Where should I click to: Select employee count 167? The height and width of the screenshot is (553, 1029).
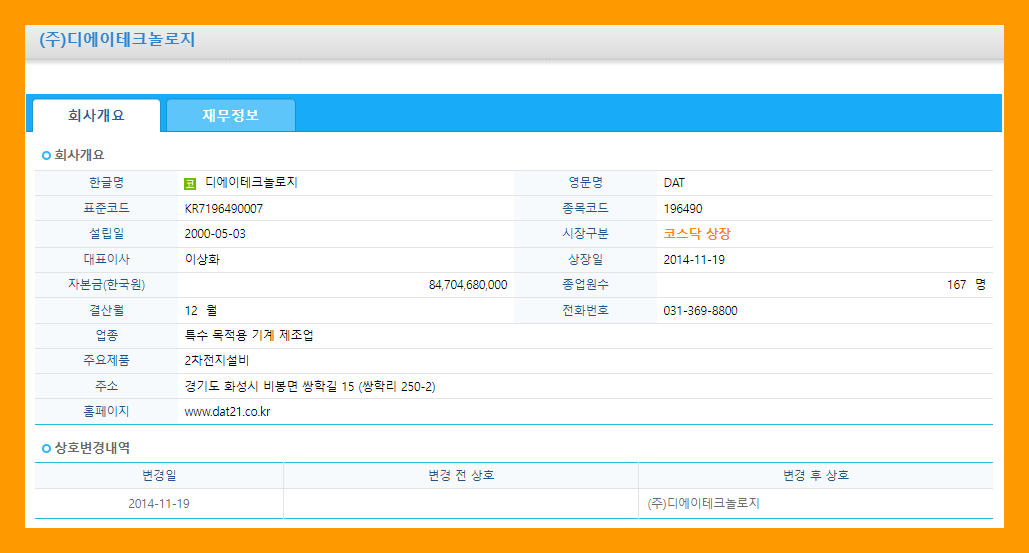tap(956, 285)
